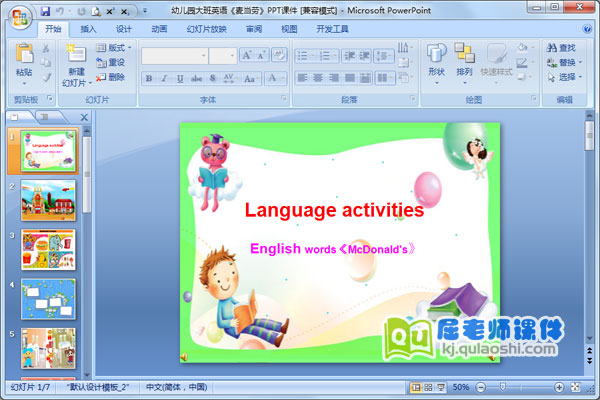
Task: Apply strikethrough with the abc icon
Action: [x=197, y=78]
